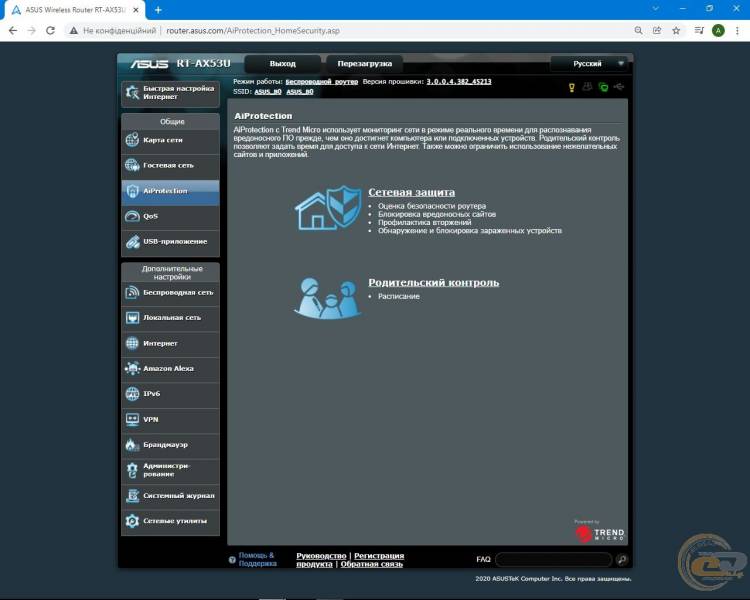Open the Регистрация продукта link

click(x=379, y=556)
